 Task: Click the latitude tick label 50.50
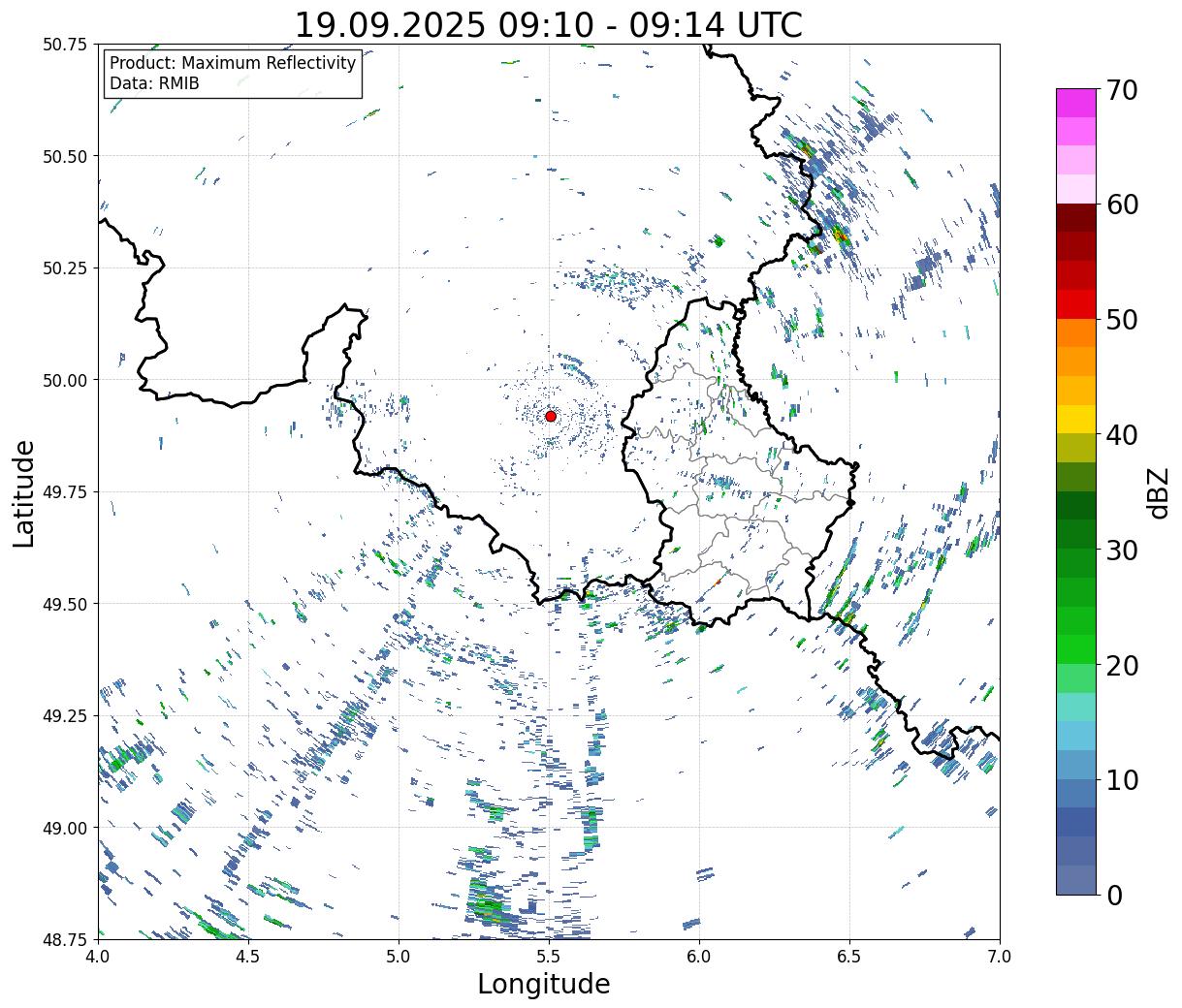65,156
